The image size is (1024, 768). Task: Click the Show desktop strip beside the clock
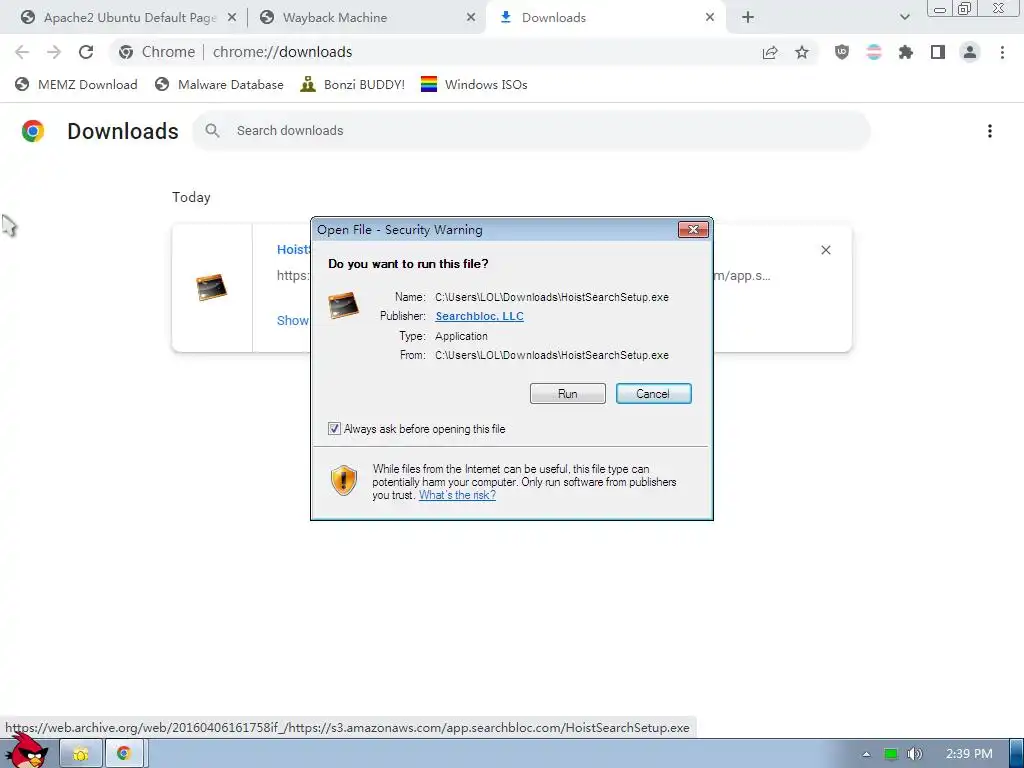coord(1016,754)
